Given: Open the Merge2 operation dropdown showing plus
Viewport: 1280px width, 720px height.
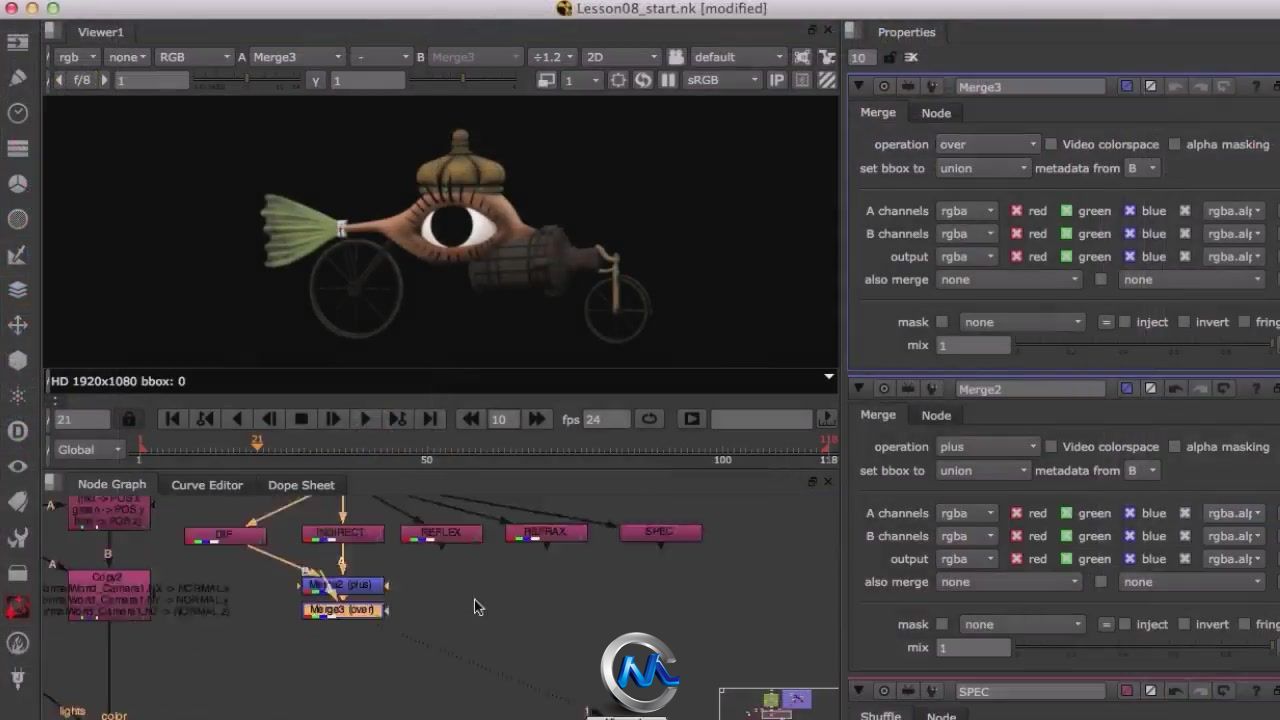Looking at the screenshot, I should (988, 446).
